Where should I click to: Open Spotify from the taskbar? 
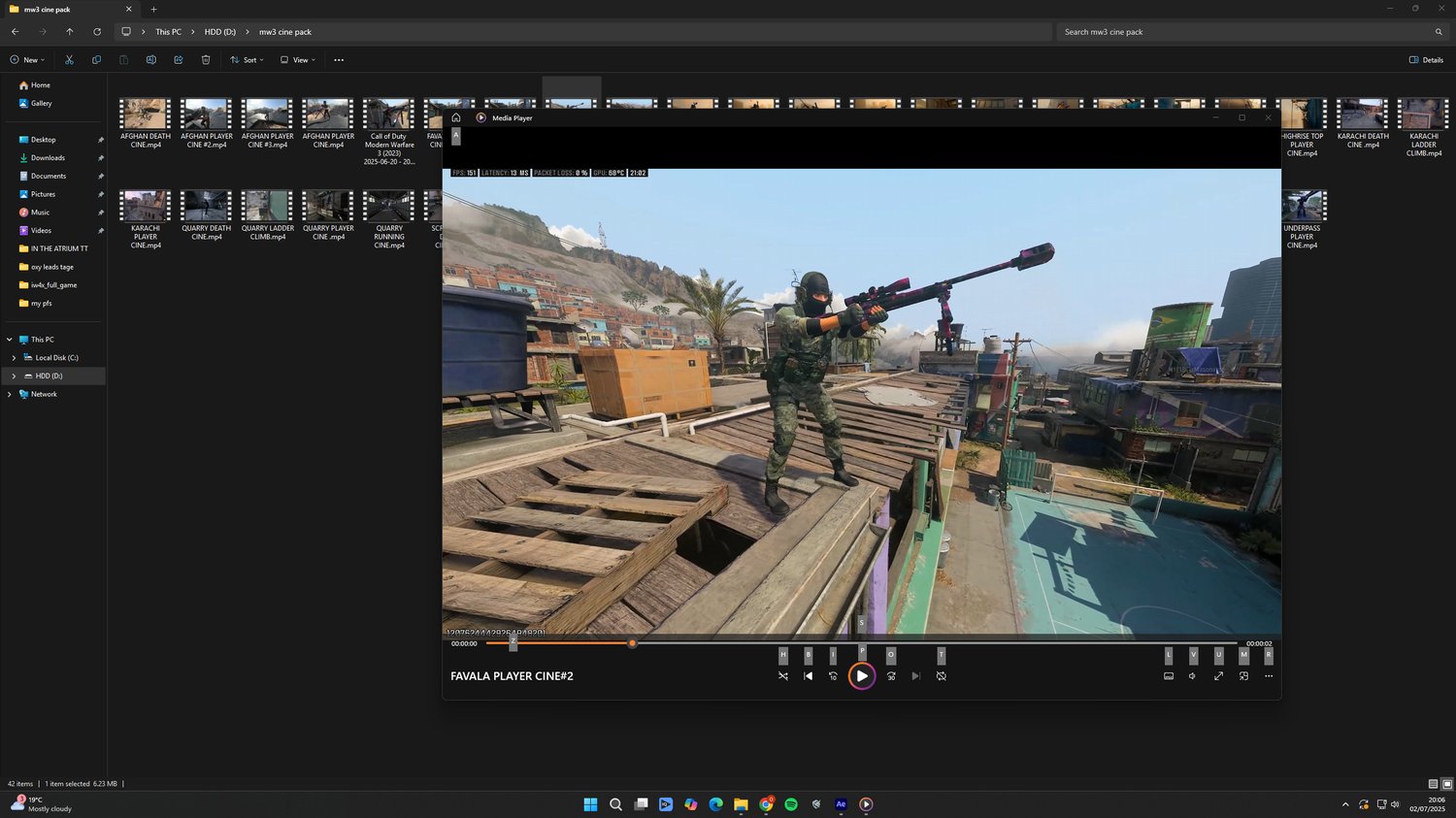point(791,804)
